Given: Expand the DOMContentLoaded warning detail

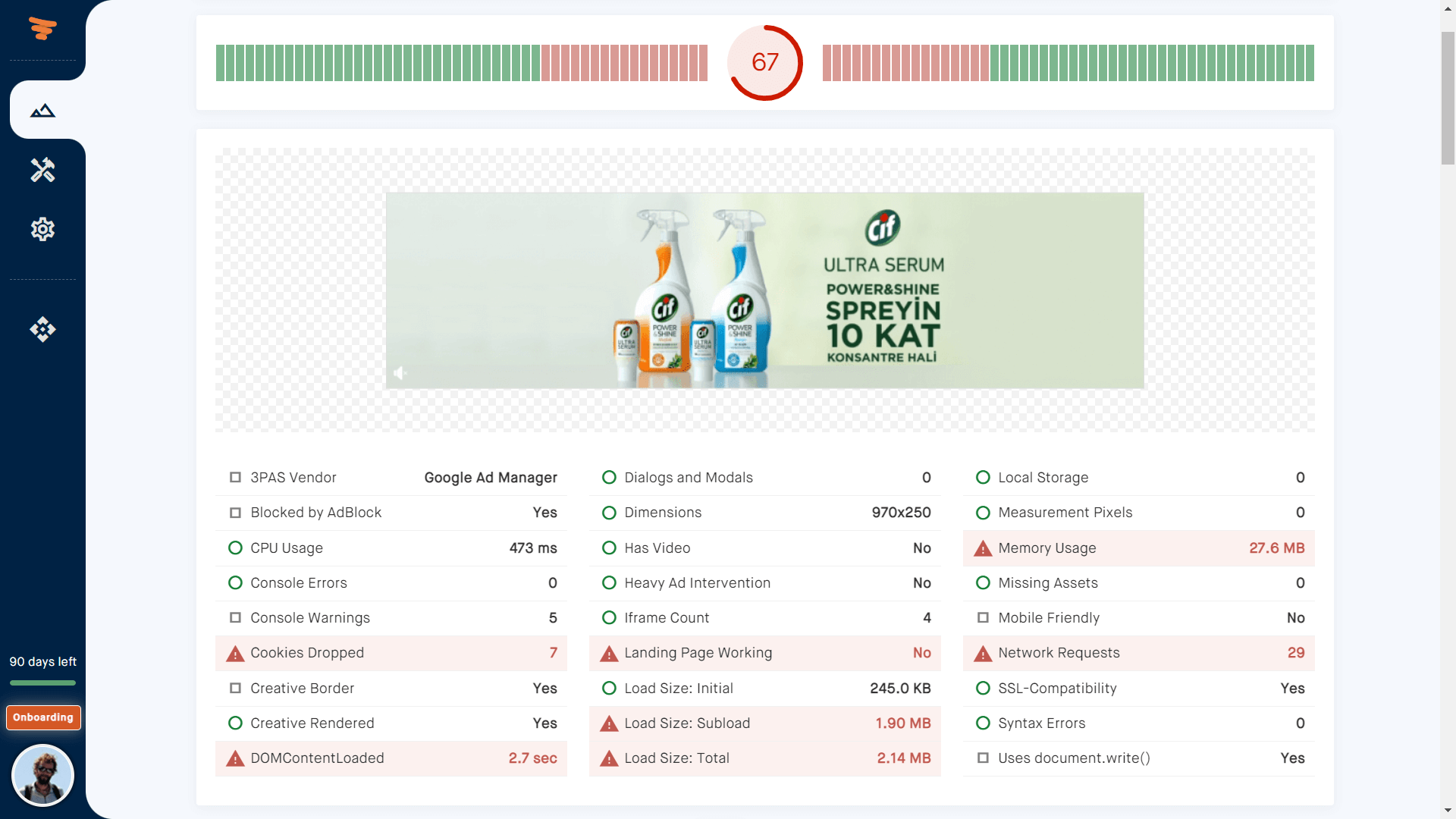Looking at the screenshot, I should coord(389,758).
